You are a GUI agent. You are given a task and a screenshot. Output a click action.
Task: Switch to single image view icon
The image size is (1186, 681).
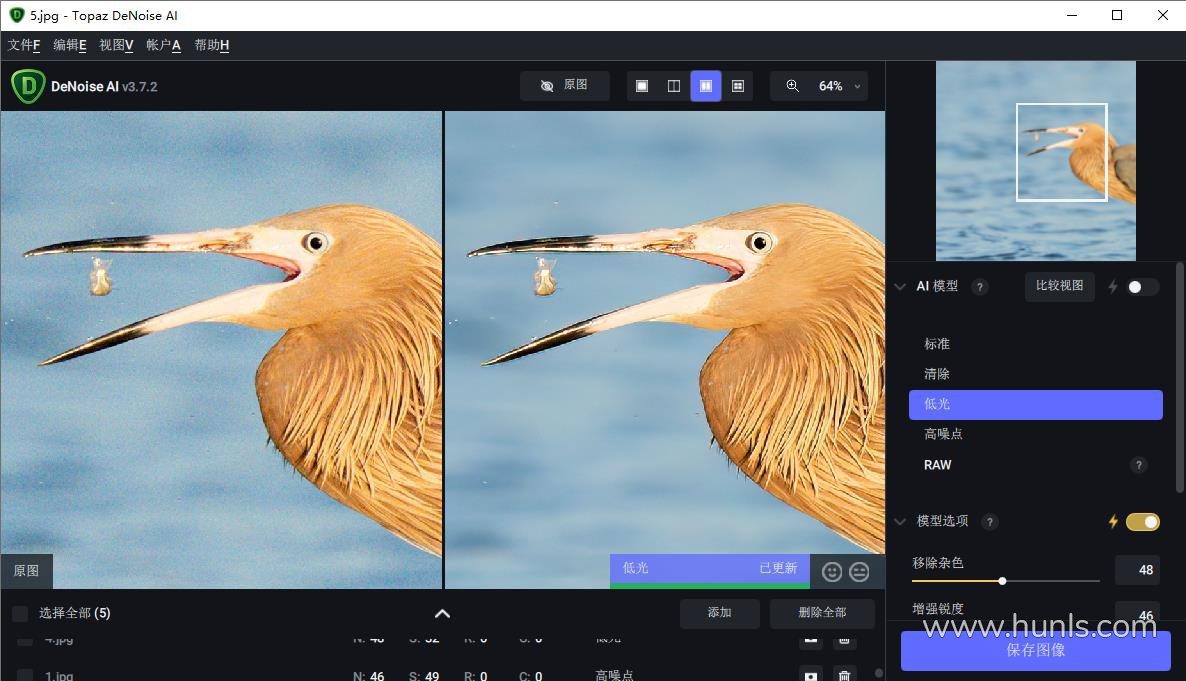pos(642,86)
